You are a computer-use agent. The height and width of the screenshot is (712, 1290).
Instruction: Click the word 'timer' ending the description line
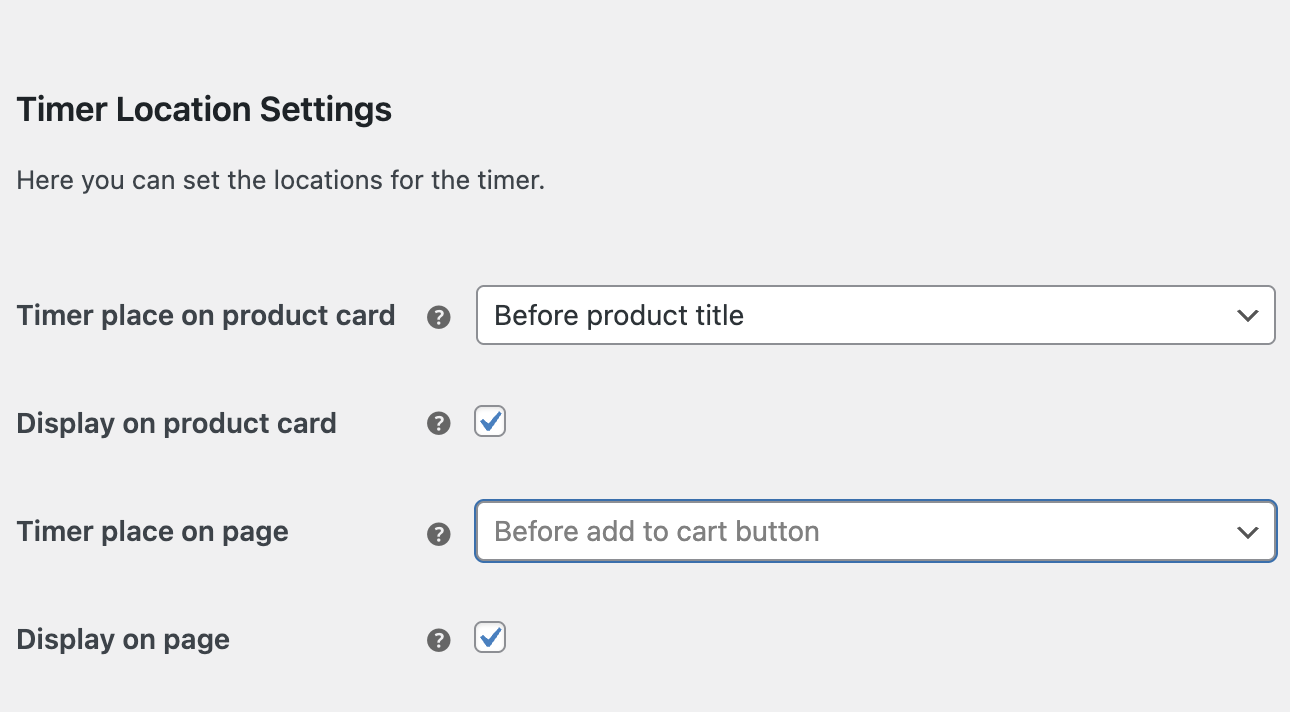[510, 181]
